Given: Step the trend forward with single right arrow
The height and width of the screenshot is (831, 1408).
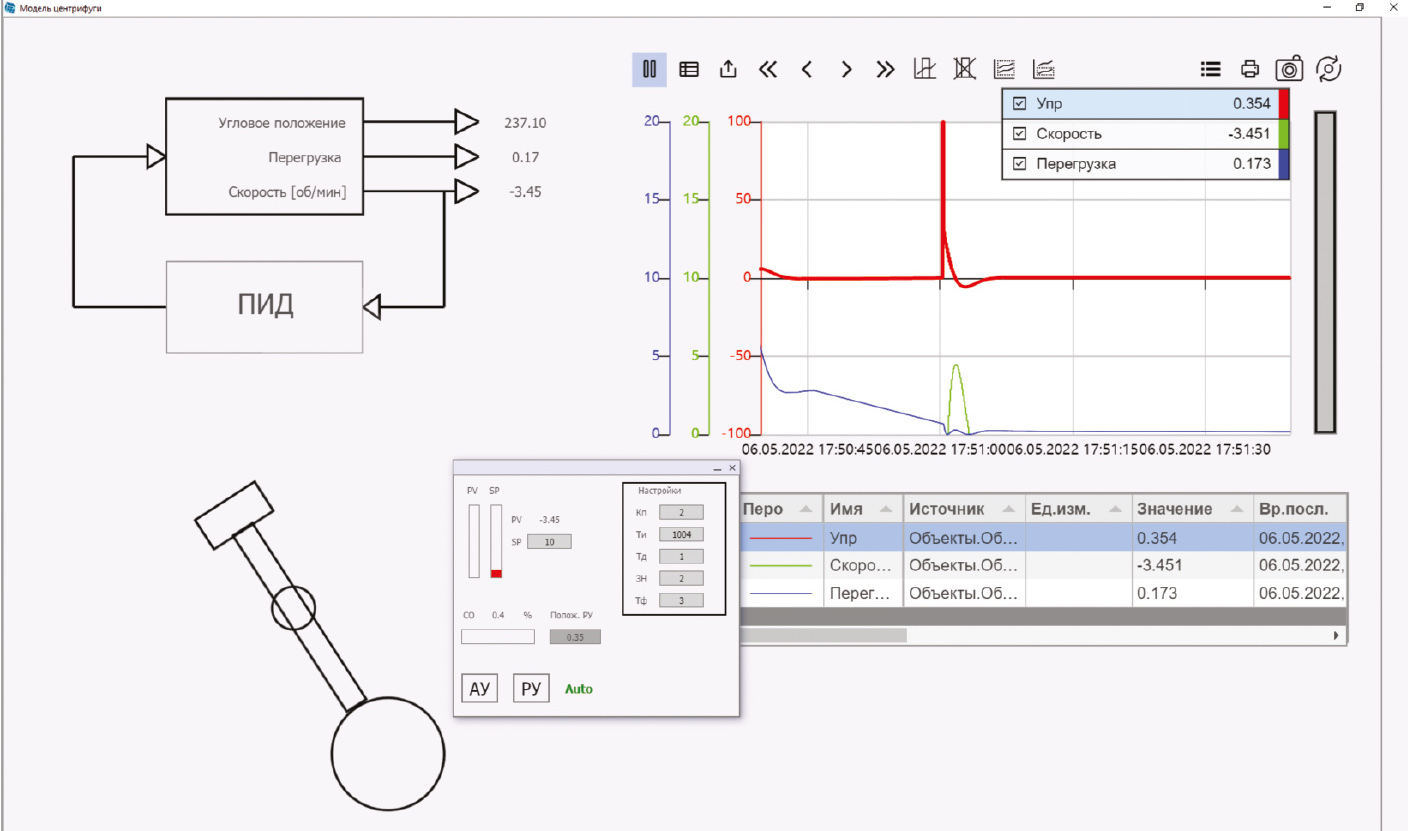Looking at the screenshot, I should click(846, 69).
